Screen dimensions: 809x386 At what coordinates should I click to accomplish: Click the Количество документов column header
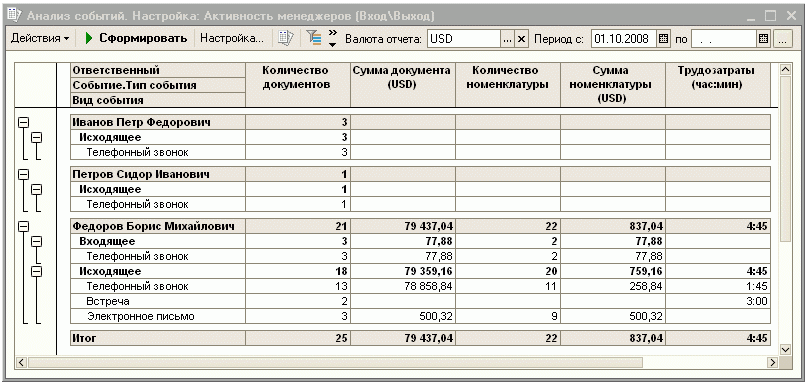click(x=298, y=85)
